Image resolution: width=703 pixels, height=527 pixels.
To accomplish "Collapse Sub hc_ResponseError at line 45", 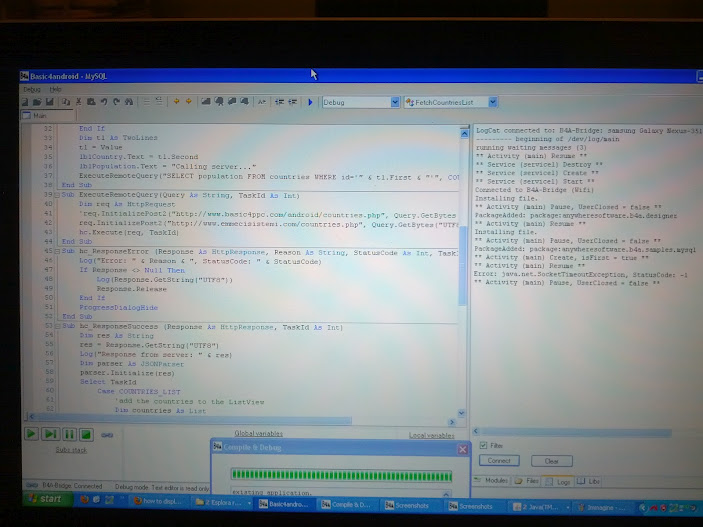I will 57,252.
